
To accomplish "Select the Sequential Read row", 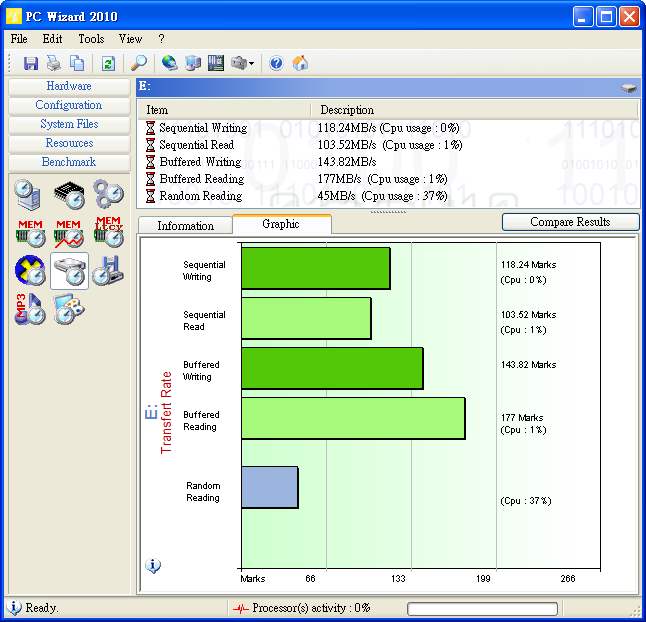I will click(x=387, y=145).
